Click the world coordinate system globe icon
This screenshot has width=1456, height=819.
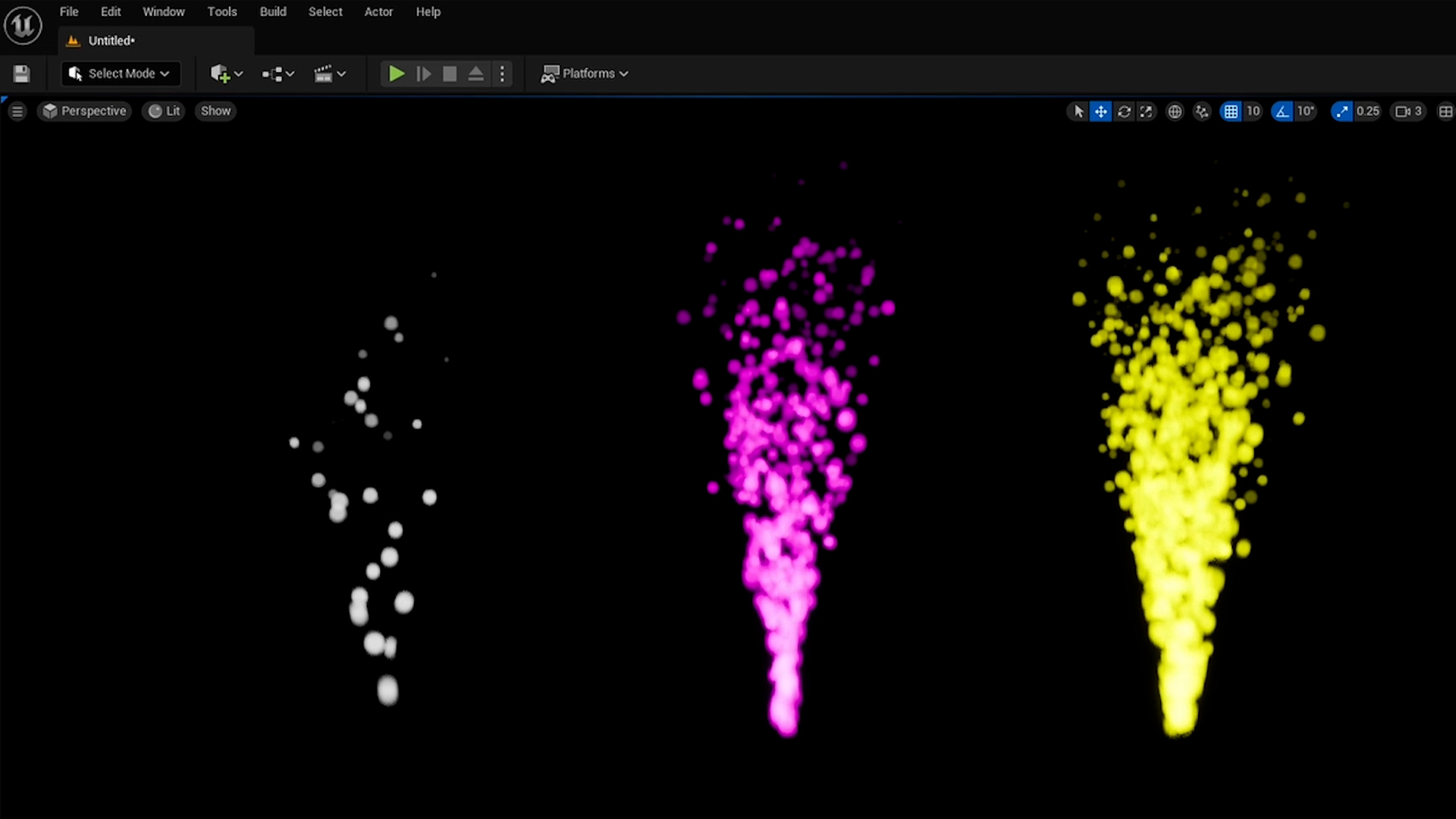[x=1175, y=111]
